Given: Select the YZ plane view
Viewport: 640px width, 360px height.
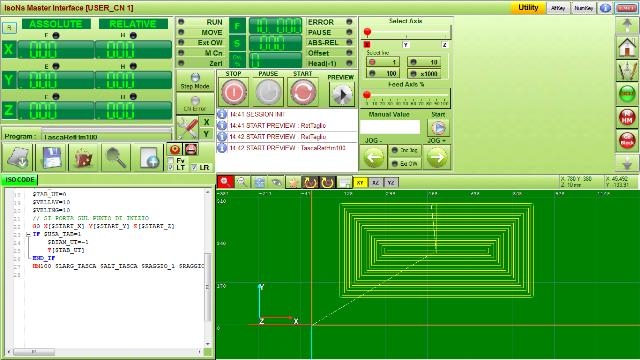Looking at the screenshot, I should (x=391, y=182).
